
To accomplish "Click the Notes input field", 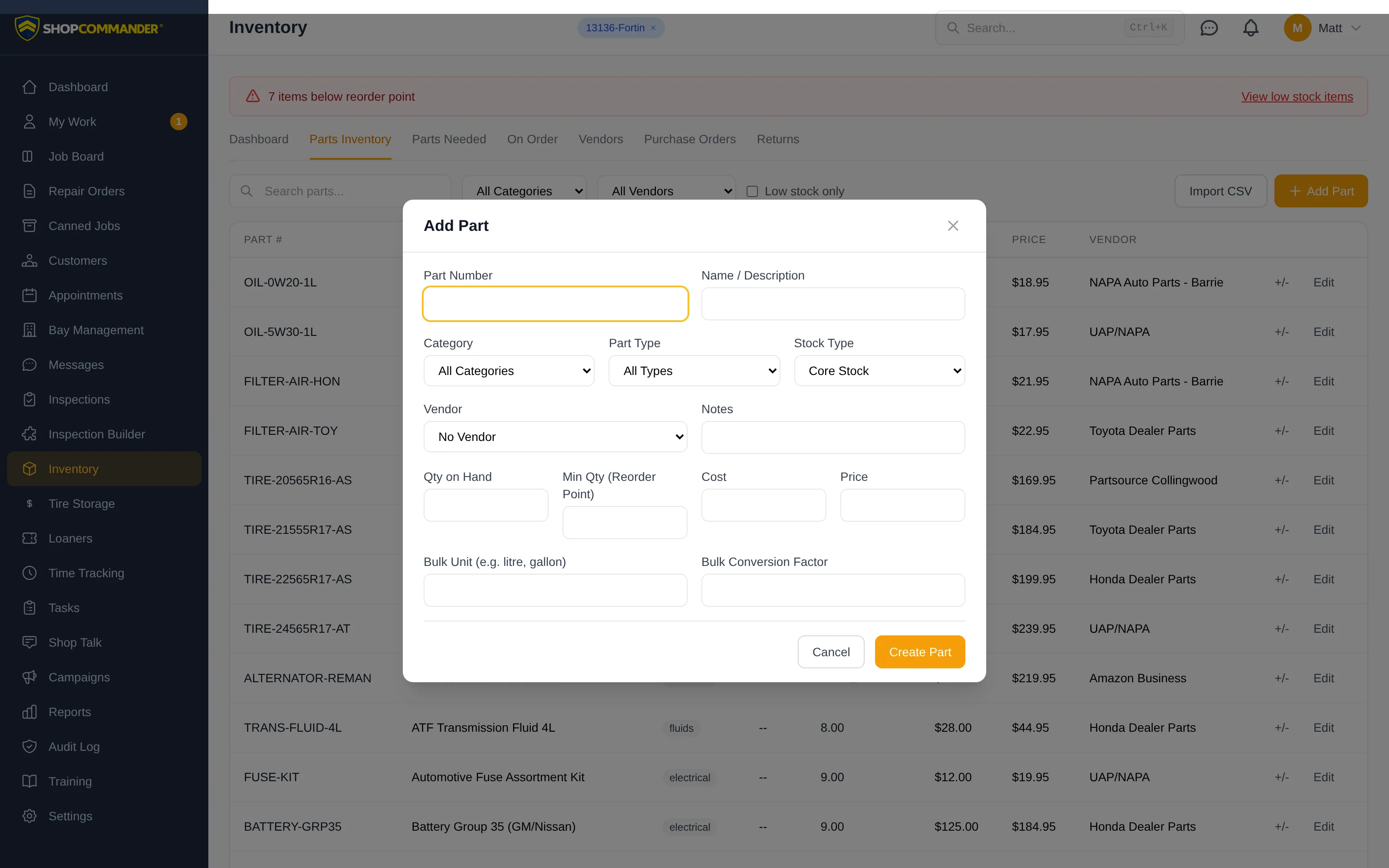I will point(833,437).
